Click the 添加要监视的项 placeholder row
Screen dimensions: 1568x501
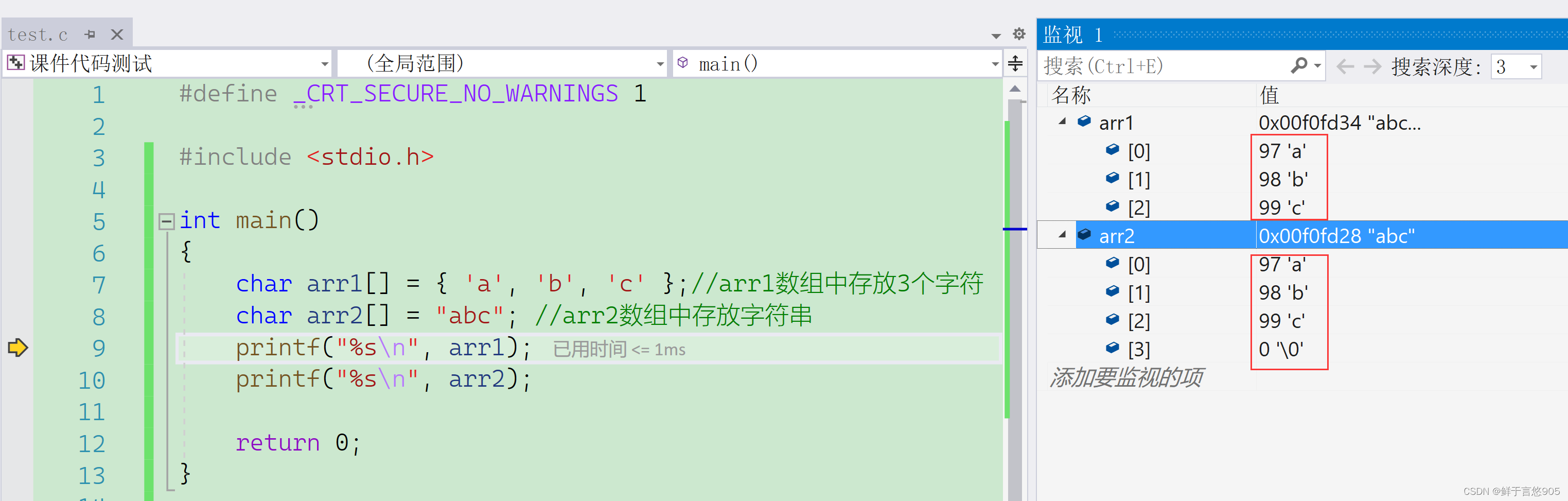coord(1126,378)
